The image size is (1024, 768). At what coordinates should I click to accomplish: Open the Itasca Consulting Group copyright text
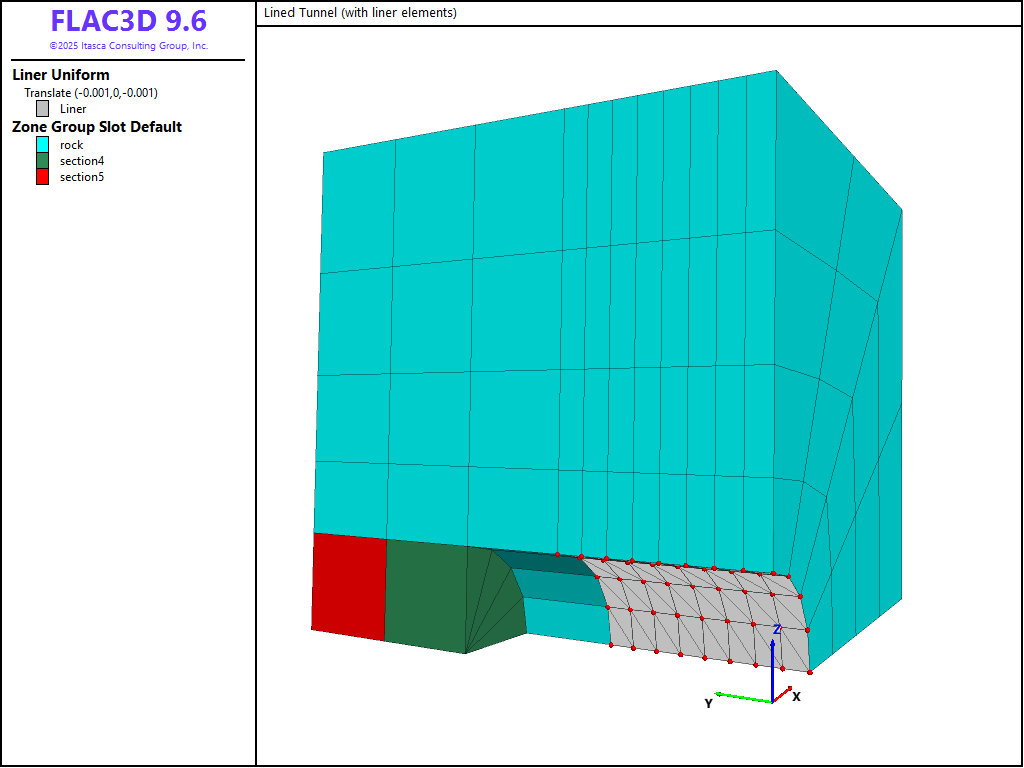tap(128, 46)
